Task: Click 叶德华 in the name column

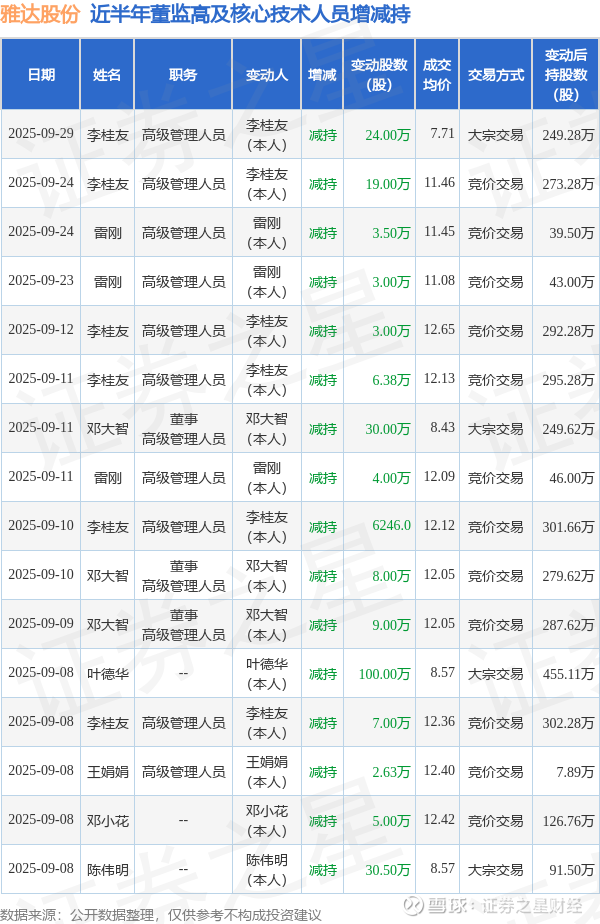Action: pyautogui.click(x=107, y=674)
